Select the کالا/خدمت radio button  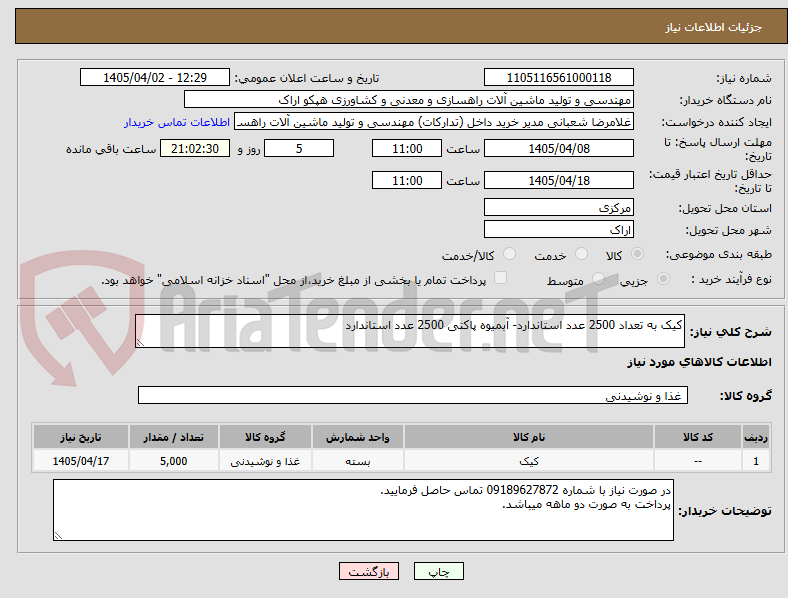click(x=510, y=254)
